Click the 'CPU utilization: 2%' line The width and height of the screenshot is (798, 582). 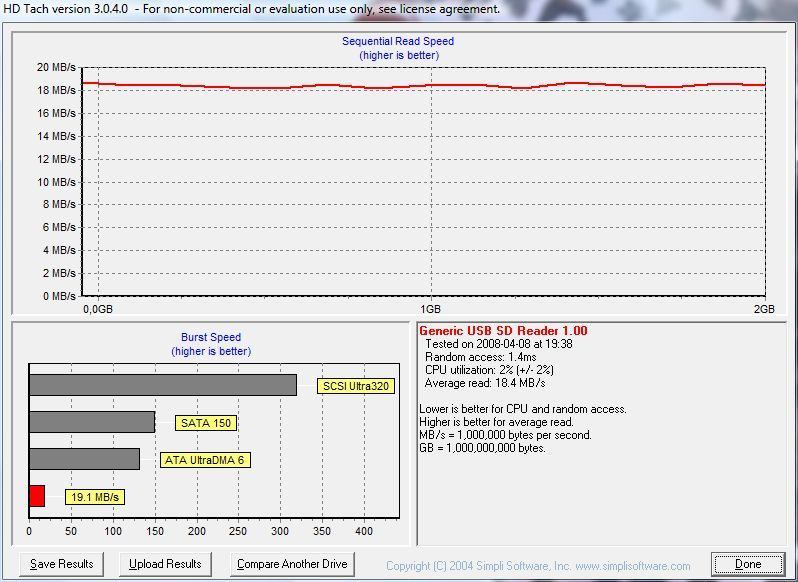click(489, 370)
